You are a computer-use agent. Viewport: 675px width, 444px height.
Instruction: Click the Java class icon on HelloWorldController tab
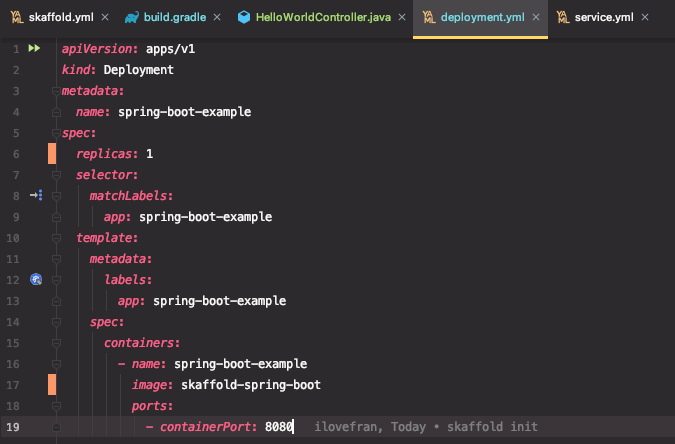244,17
